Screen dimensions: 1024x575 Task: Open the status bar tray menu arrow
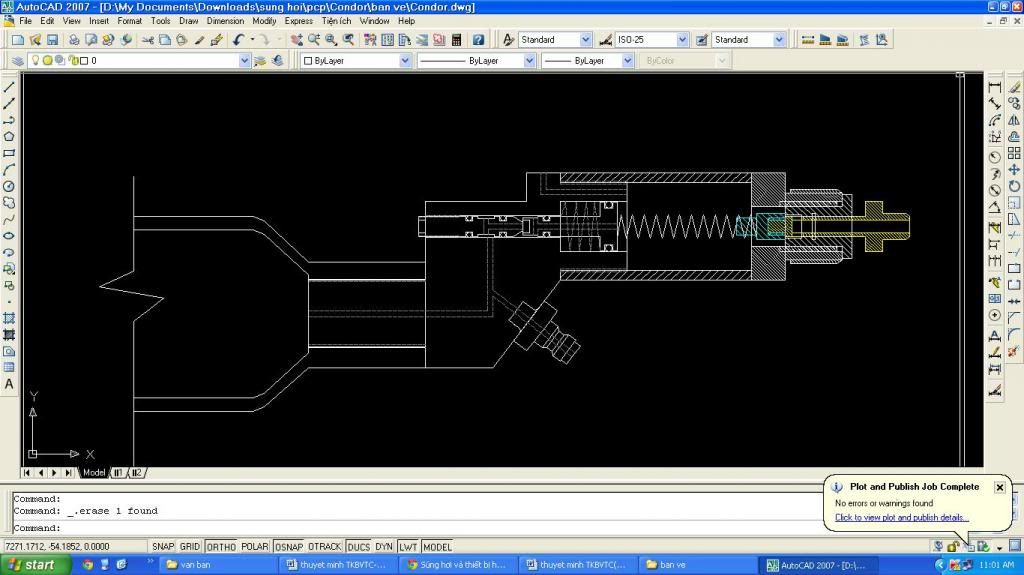click(x=1000, y=548)
